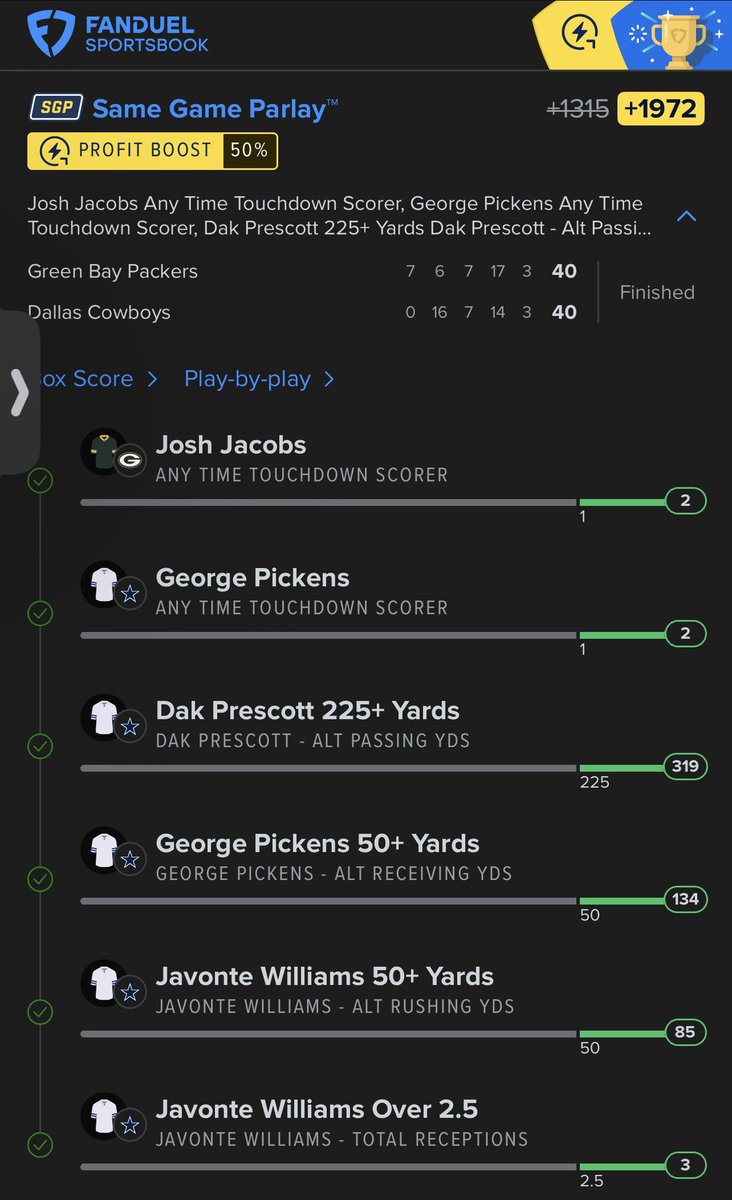The height and width of the screenshot is (1200, 732).
Task: Open the Play-by-play tab
Action: tap(259, 379)
